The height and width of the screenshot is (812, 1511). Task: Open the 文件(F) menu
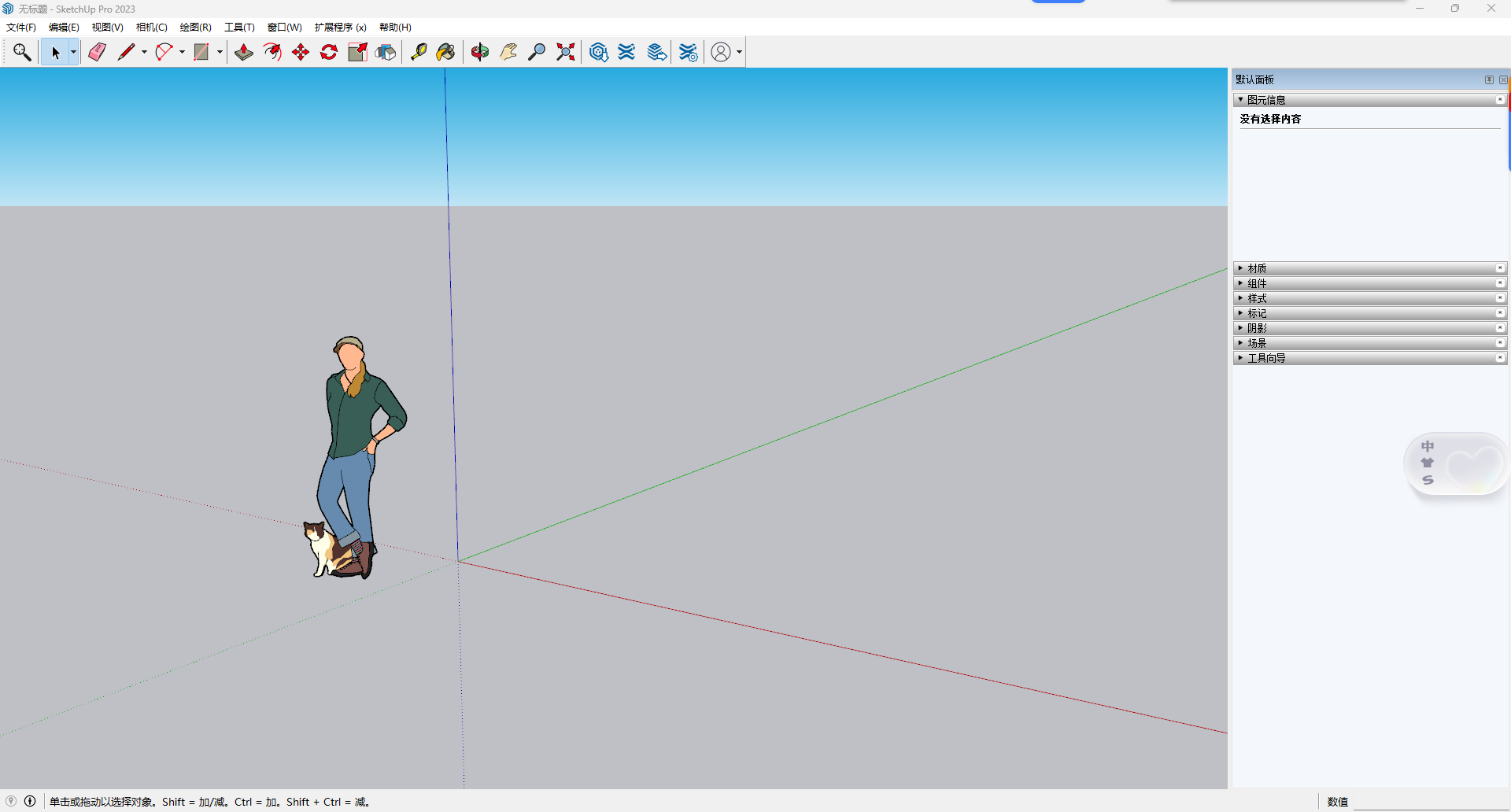tap(20, 27)
